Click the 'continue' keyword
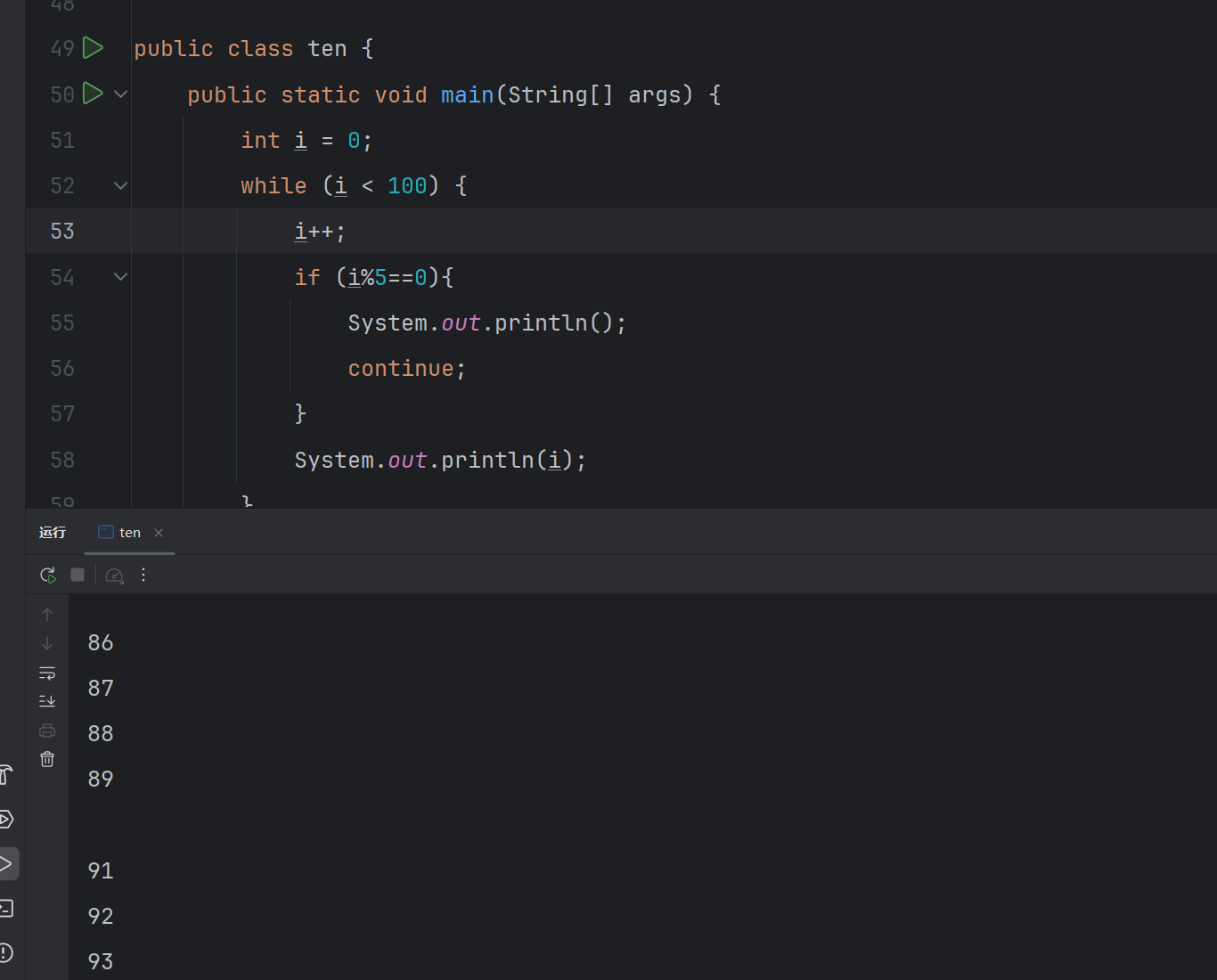This screenshot has height=980, width=1217. point(401,368)
